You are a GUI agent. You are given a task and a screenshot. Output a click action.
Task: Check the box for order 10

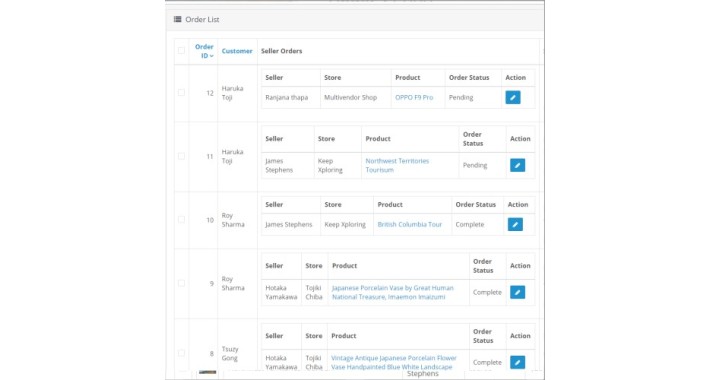(181, 220)
